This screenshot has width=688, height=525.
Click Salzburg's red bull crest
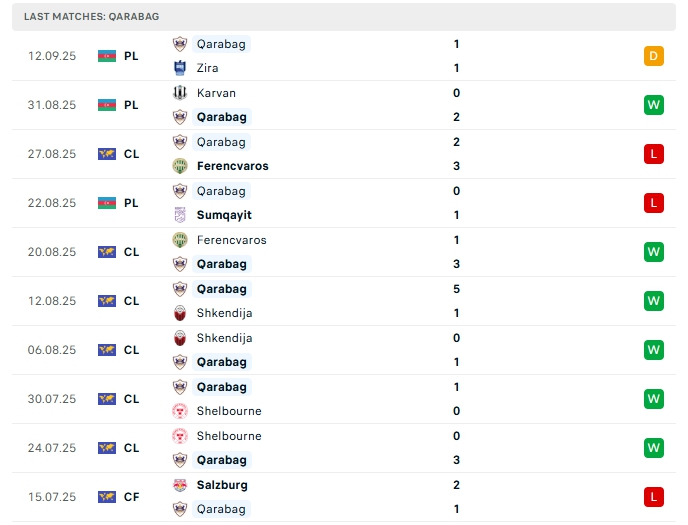click(x=180, y=485)
